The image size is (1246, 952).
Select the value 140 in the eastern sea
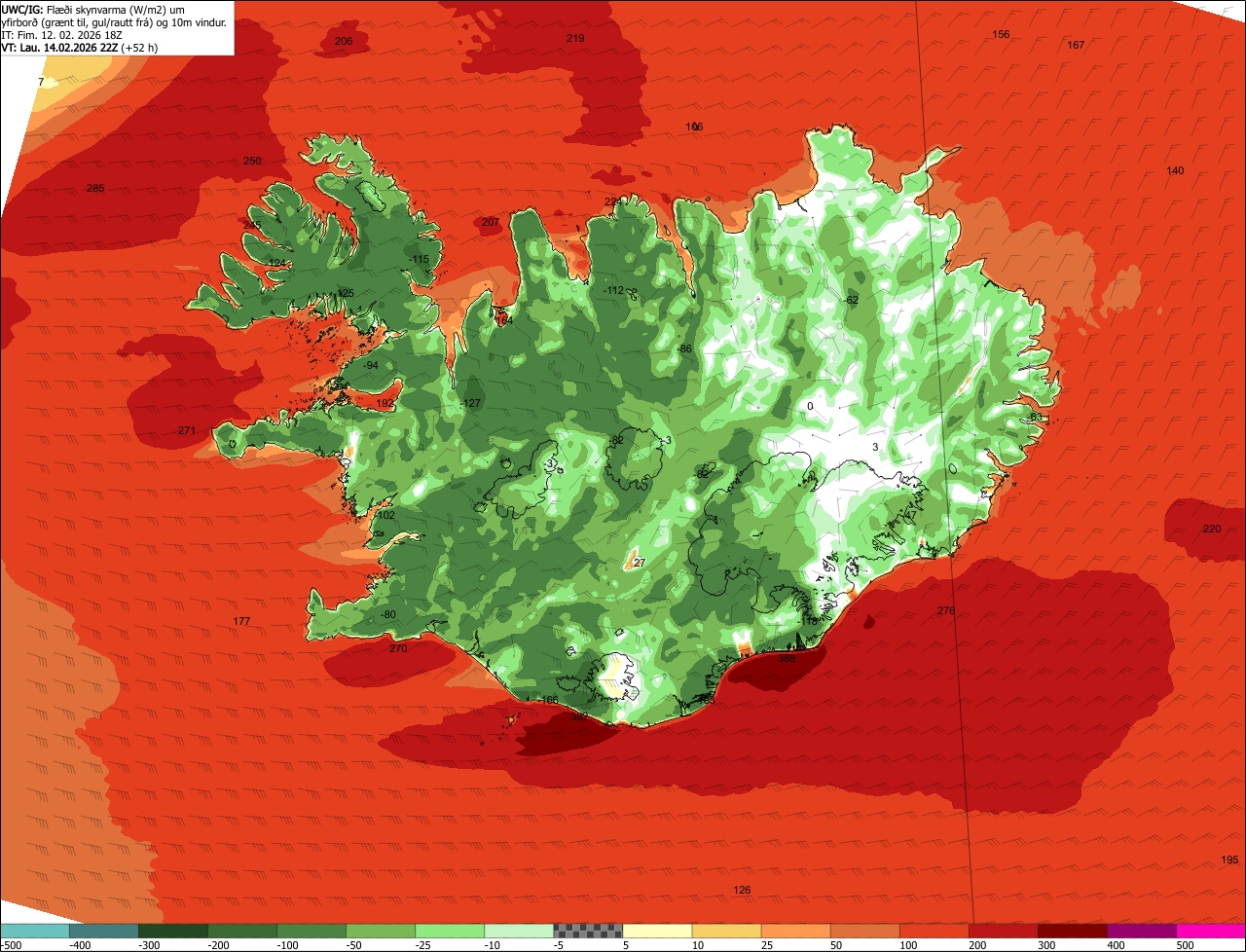tap(1175, 170)
